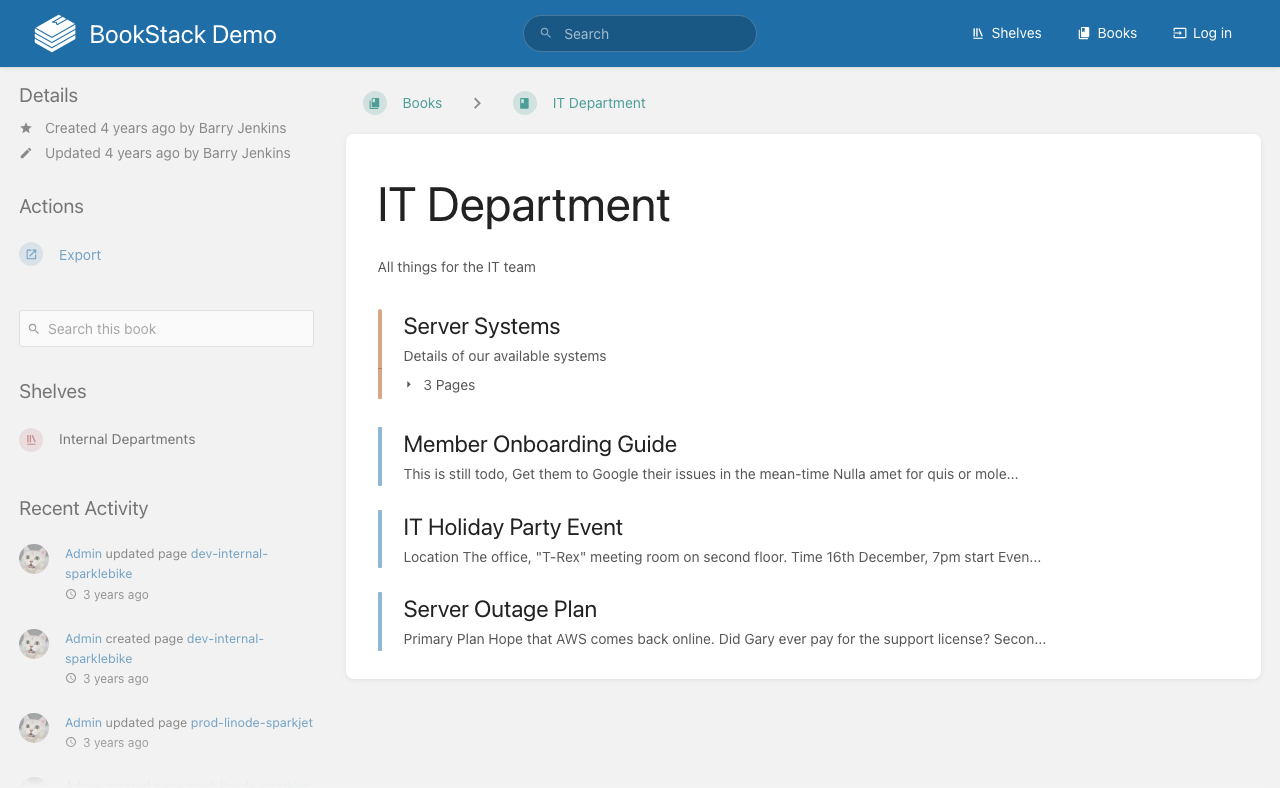Expand the 3 Pages list under Server Systems
This screenshot has height=788, width=1280.
click(x=440, y=385)
